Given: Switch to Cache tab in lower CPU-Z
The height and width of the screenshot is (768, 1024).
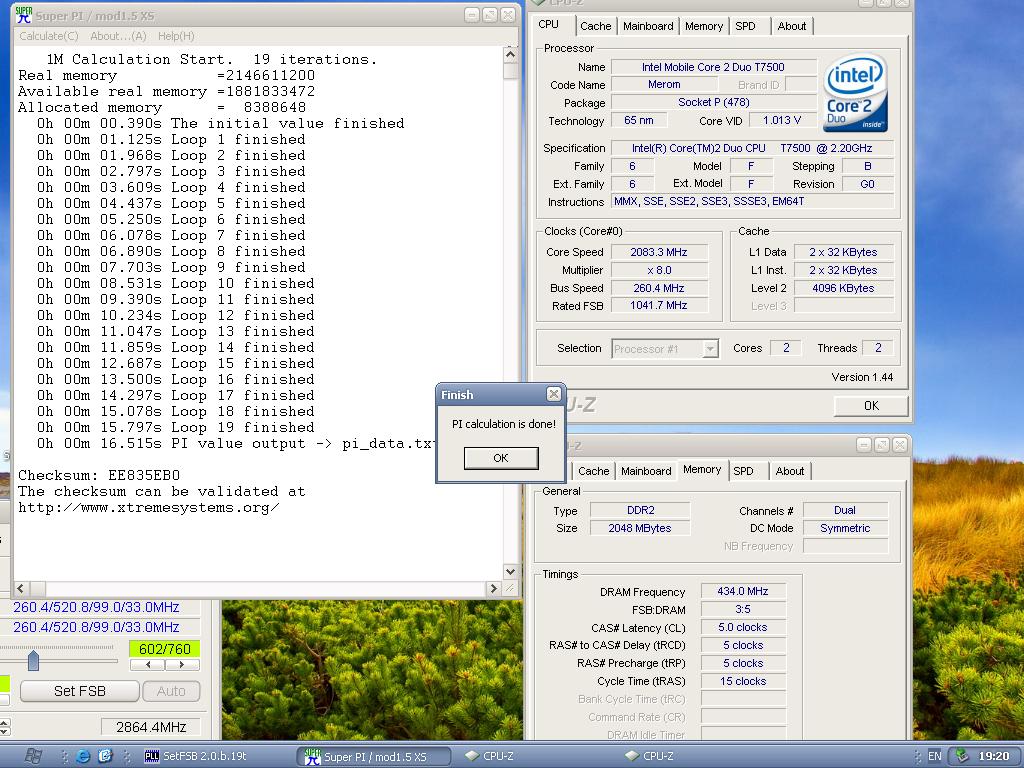Looking at the screenshot, I should coord(594,471).
